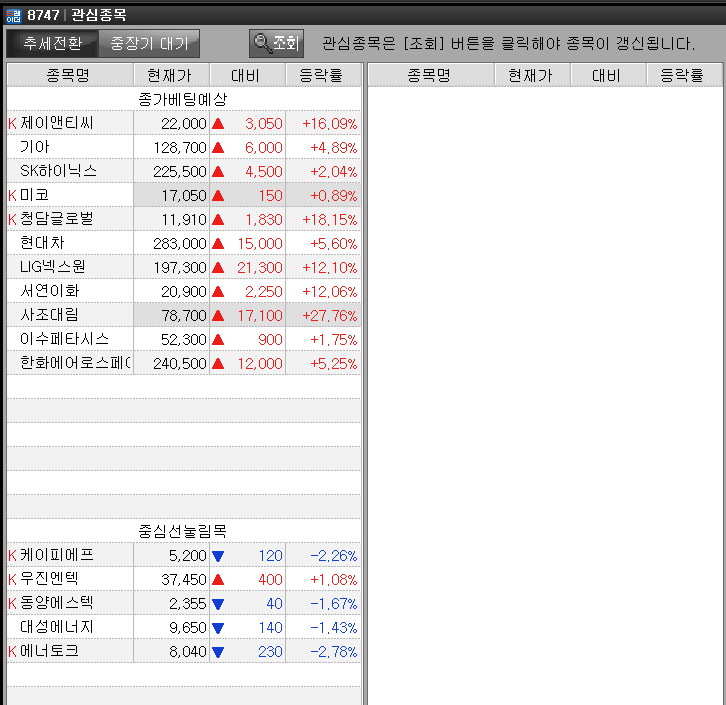Click right table 대비 header

[608, 75]
